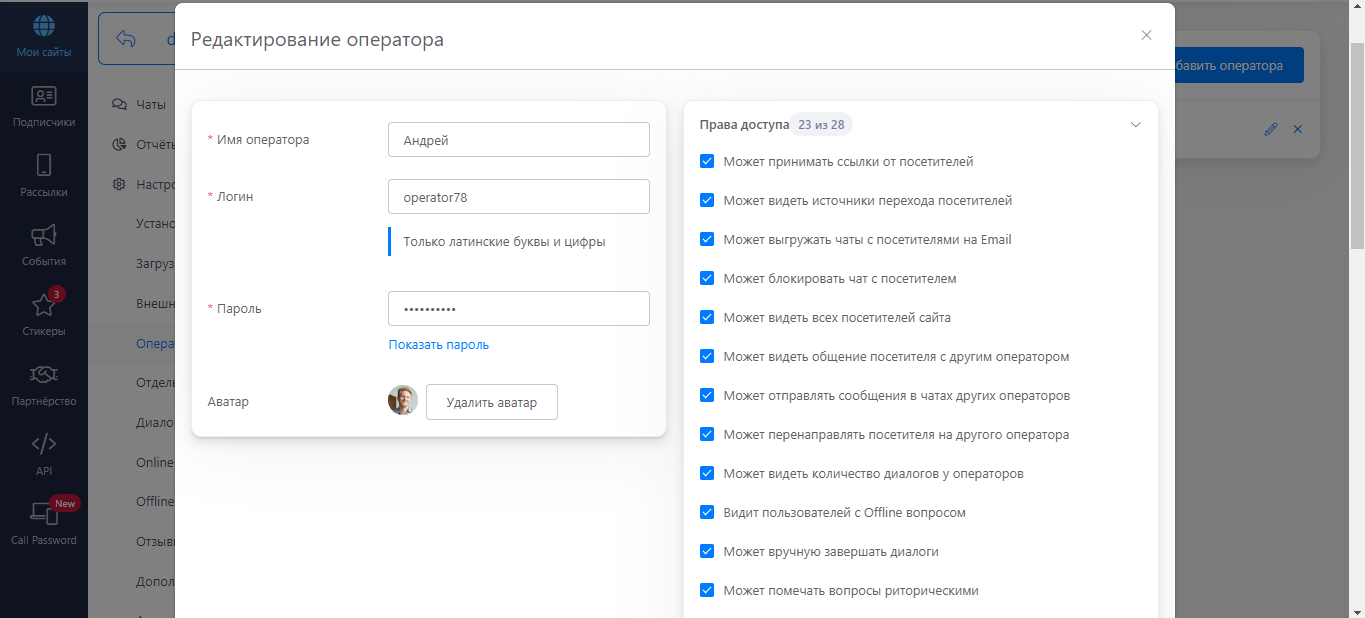Open the Подписчики sidebar icon
1365x618 pixels.
44,97
